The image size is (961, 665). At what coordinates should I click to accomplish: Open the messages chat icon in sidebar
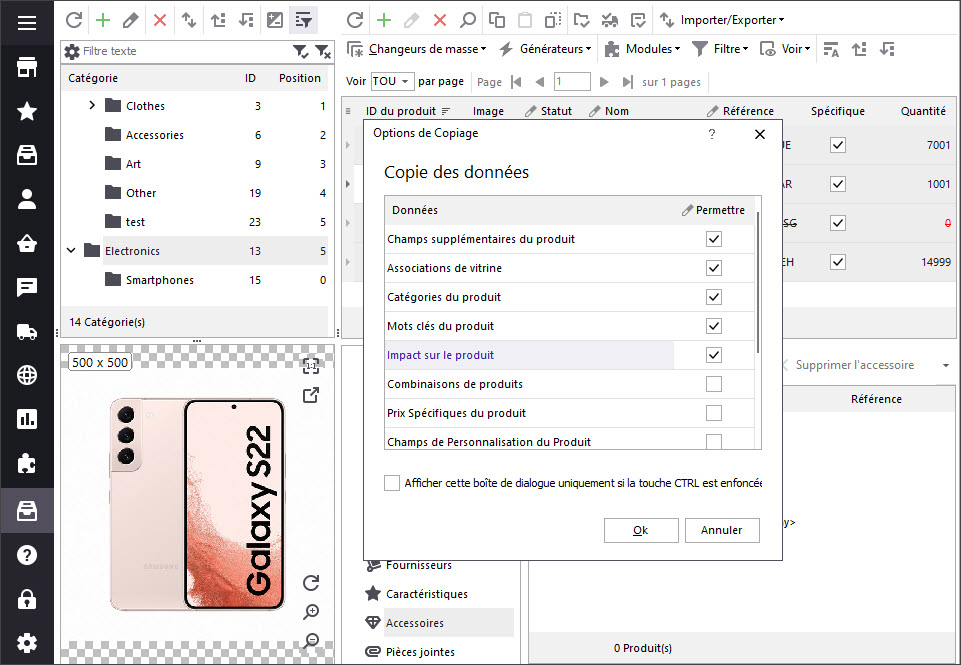[x=26, y=287]
